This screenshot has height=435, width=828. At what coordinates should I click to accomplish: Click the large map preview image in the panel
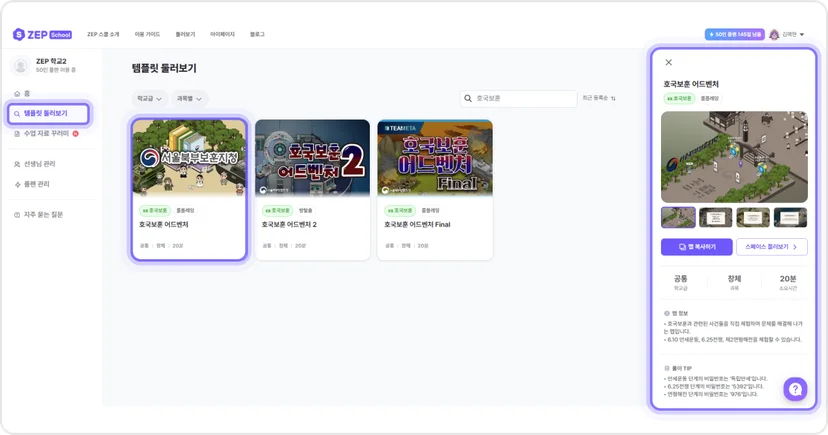[734, 157]
